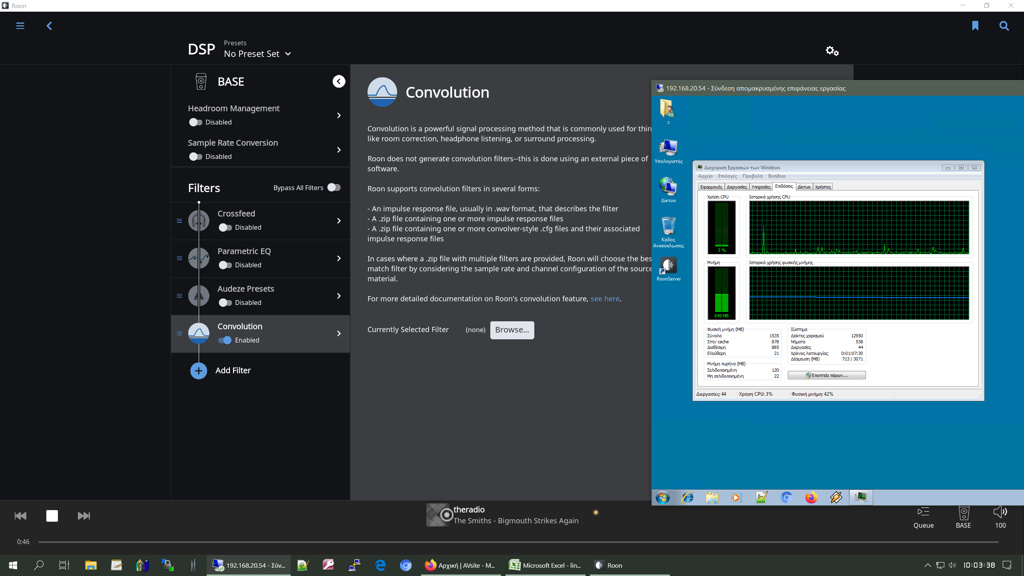1024x576 pixels.
Task: Stop playback with the square button
Action: (x=52, y=516)
